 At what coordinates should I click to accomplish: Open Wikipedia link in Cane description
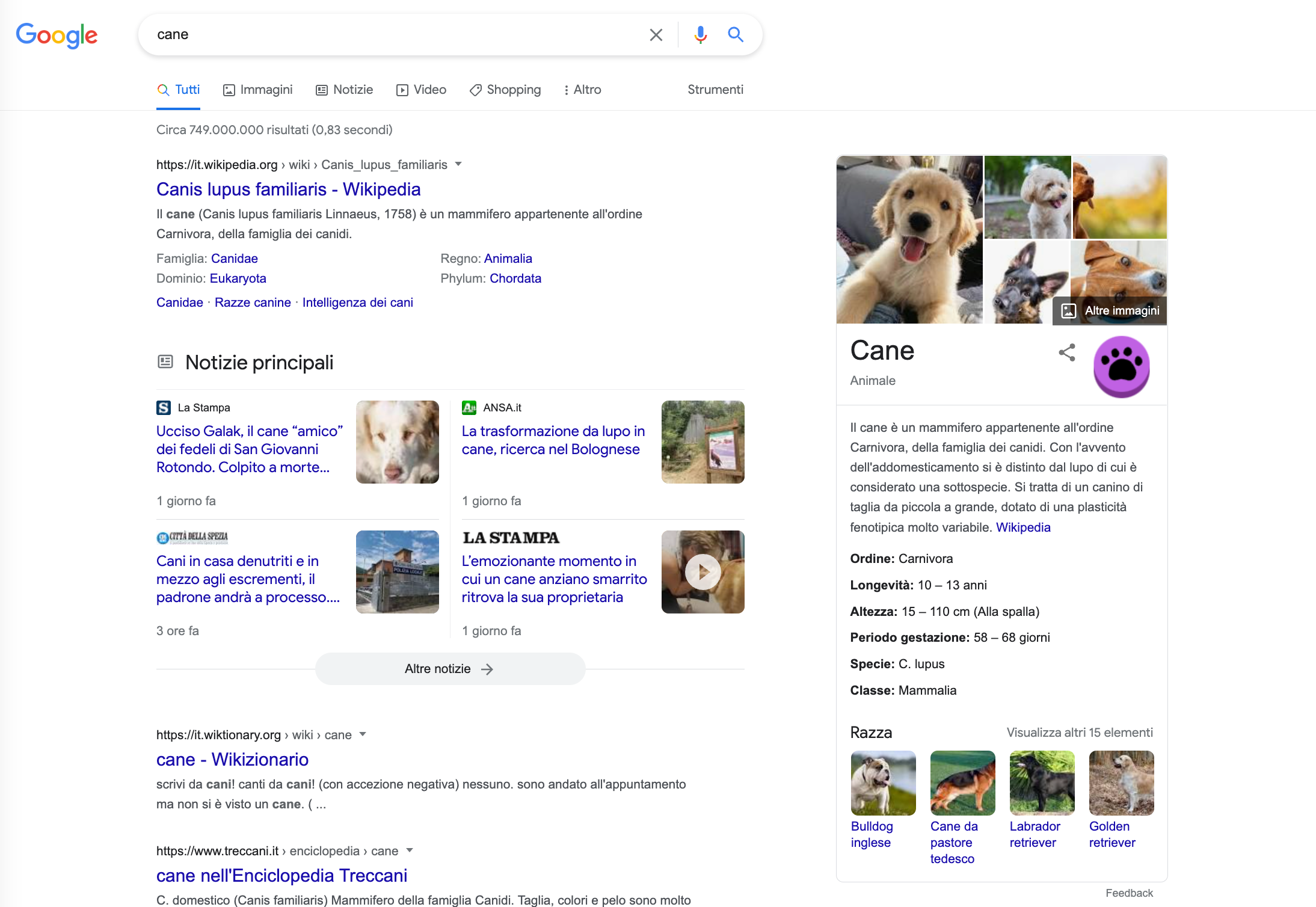coord(1023,527)
